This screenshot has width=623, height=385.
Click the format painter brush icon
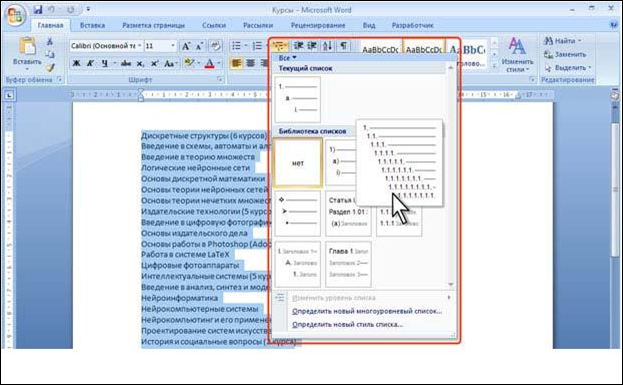tap(50, 68)
